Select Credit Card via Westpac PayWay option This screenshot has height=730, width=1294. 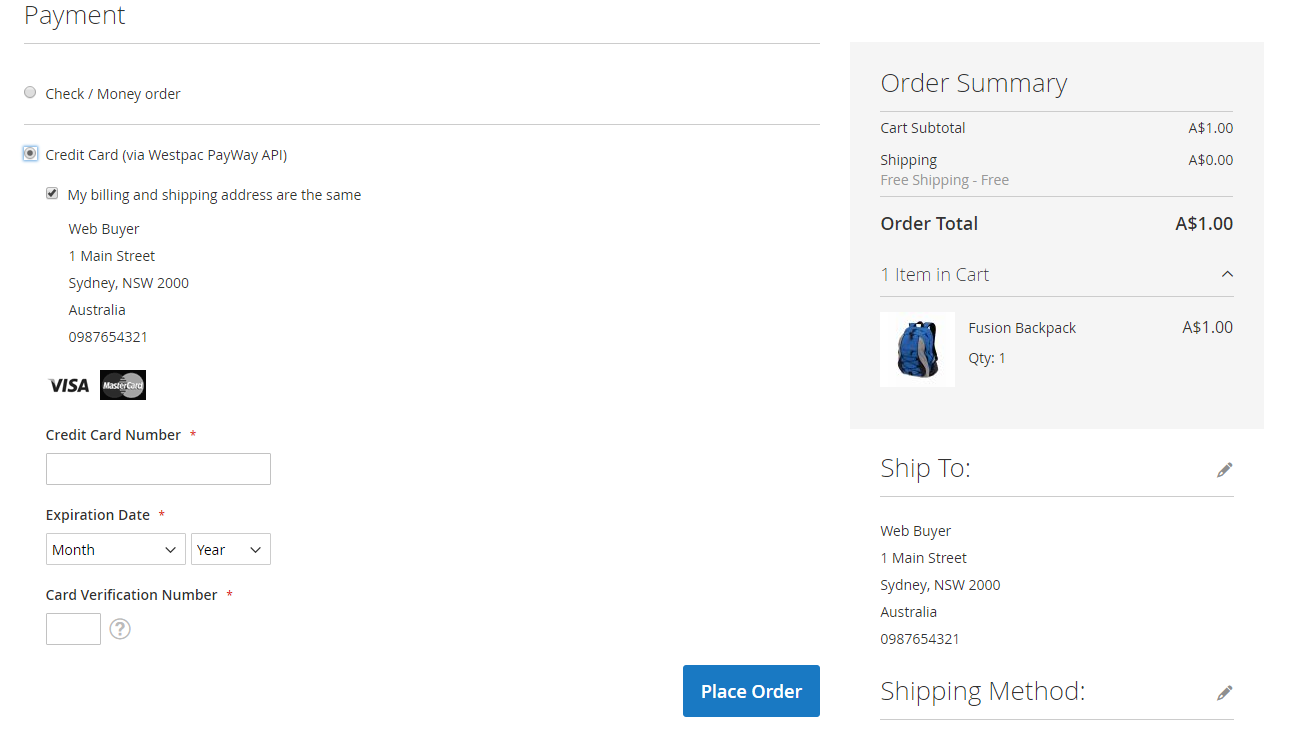pos(30,153)
